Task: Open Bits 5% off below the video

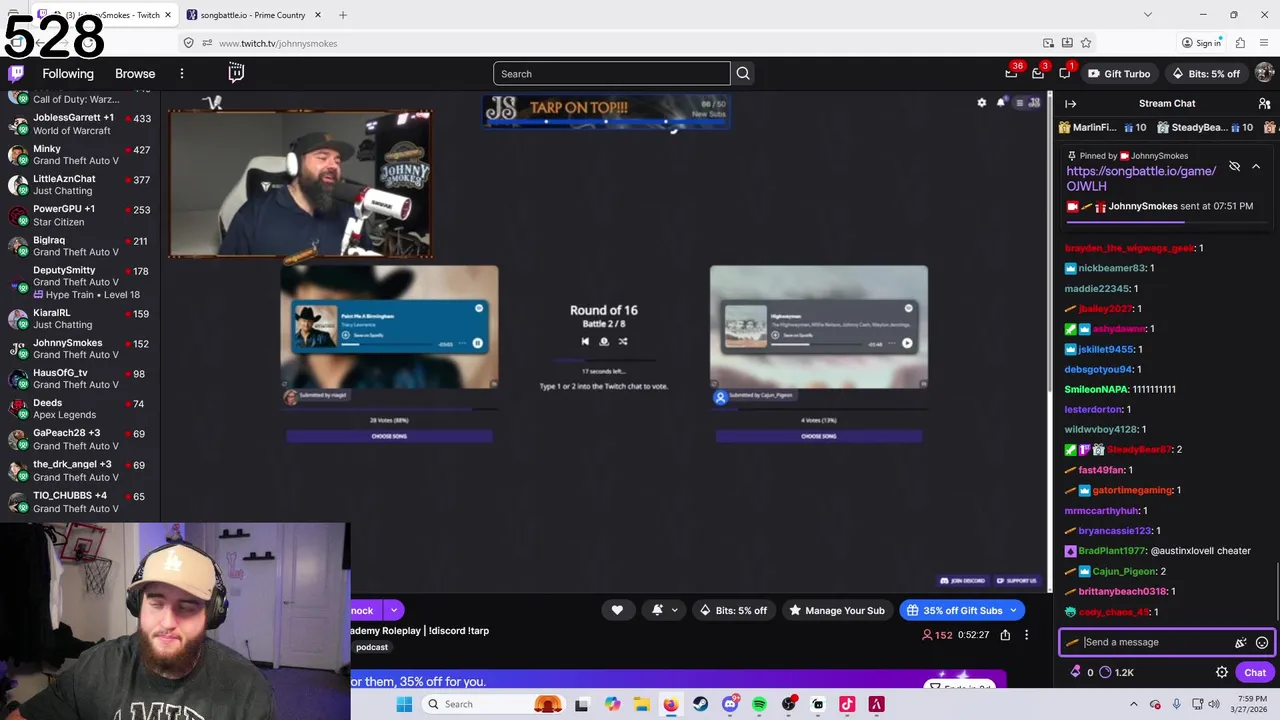Action: pyautogui.click(x=733, y=610)
